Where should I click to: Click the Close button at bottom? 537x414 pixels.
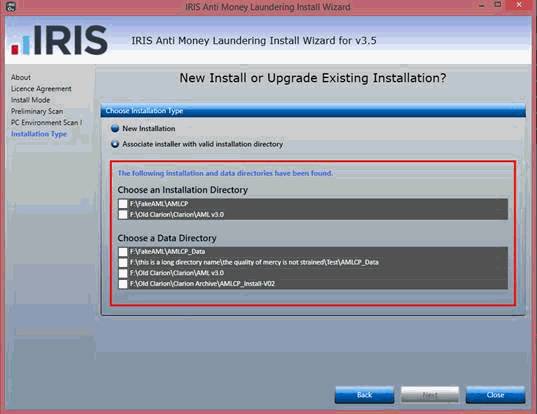(495, 395)
